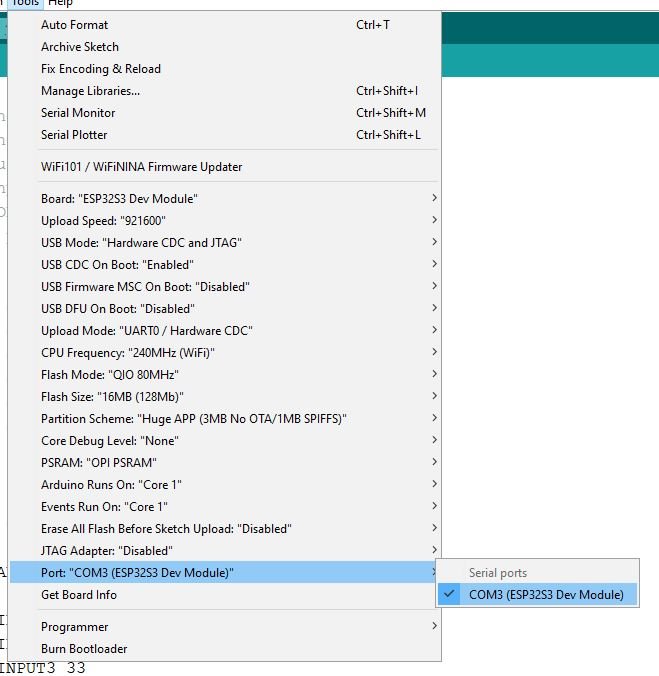Screen dimensions: 659x676
Task: Open Manage Libraries dialog
Action: tap(90, 91)
